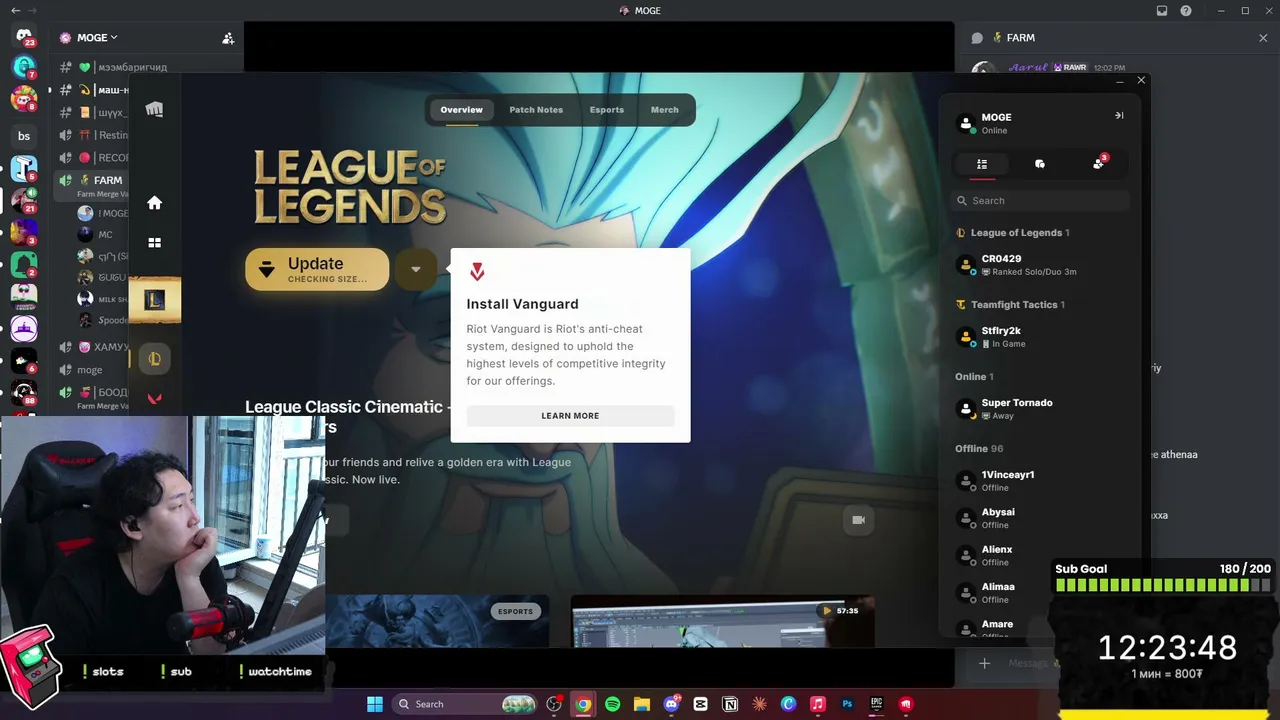
Task: Open Google Chrome from the taskbar
Action: pos(583,704)
